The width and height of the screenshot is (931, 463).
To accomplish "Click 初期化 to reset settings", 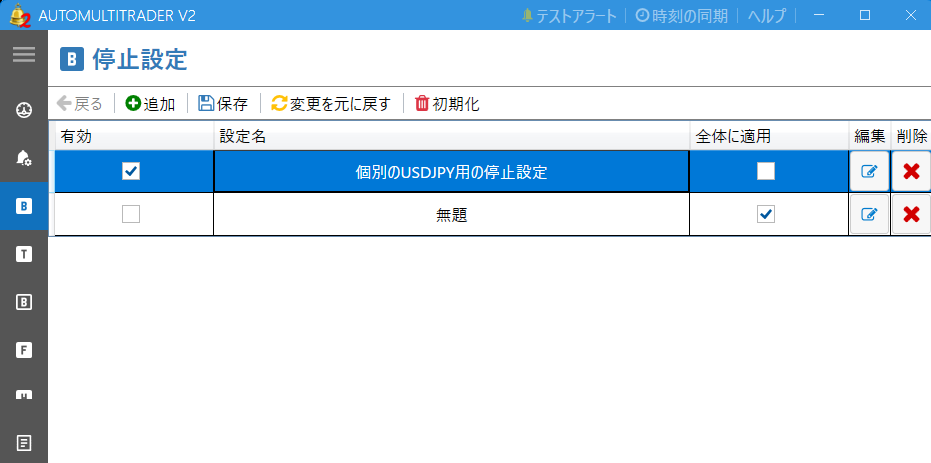I will click(447, 104).
